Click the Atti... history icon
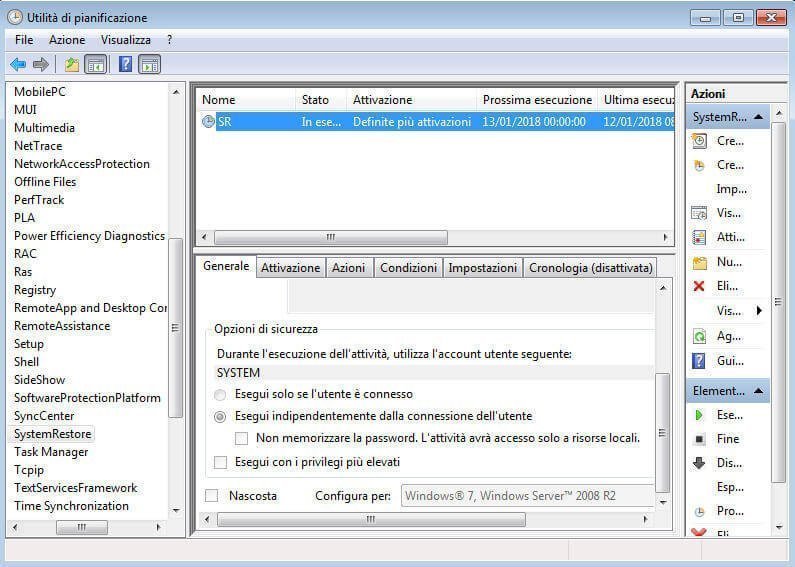Image resolution: width=795 pixels, height=567 pixels. 699,237
